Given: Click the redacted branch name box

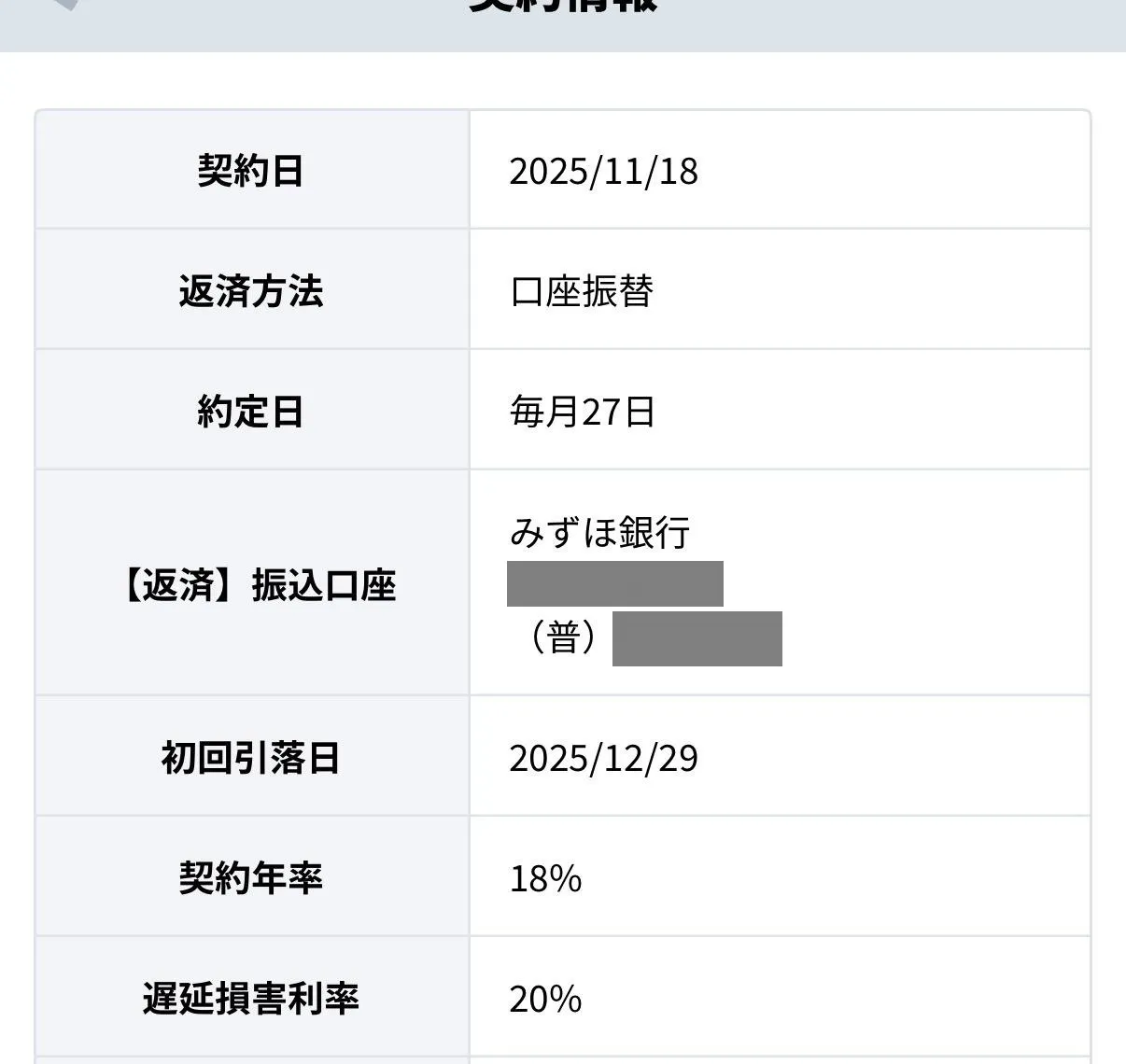Looking at the screenshot, I should pos(614,583).
